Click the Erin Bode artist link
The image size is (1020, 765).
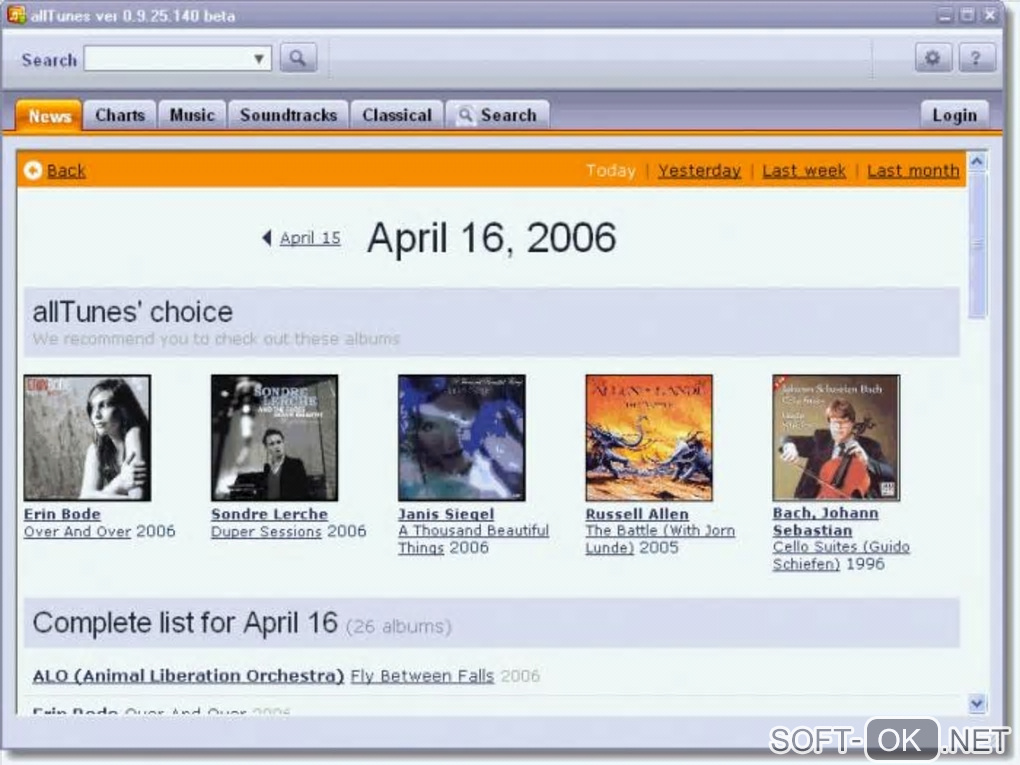pos(62,514)
